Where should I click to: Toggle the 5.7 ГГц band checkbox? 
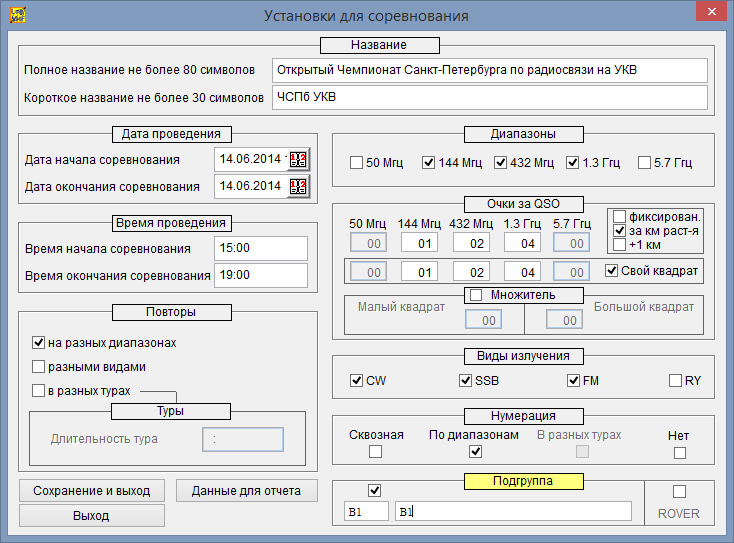(x=645, y=163)
